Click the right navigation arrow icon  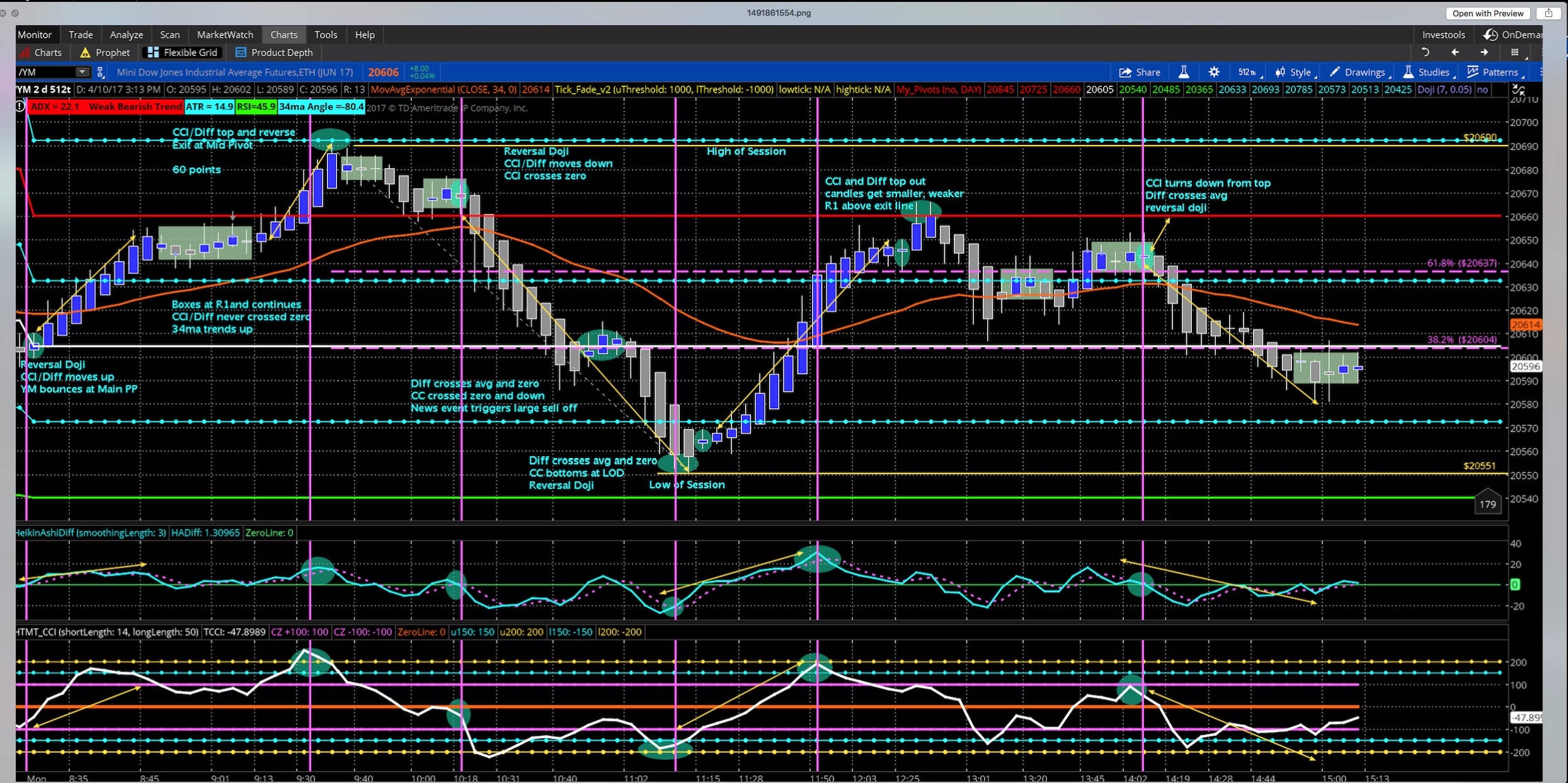tap(1485, 52)
